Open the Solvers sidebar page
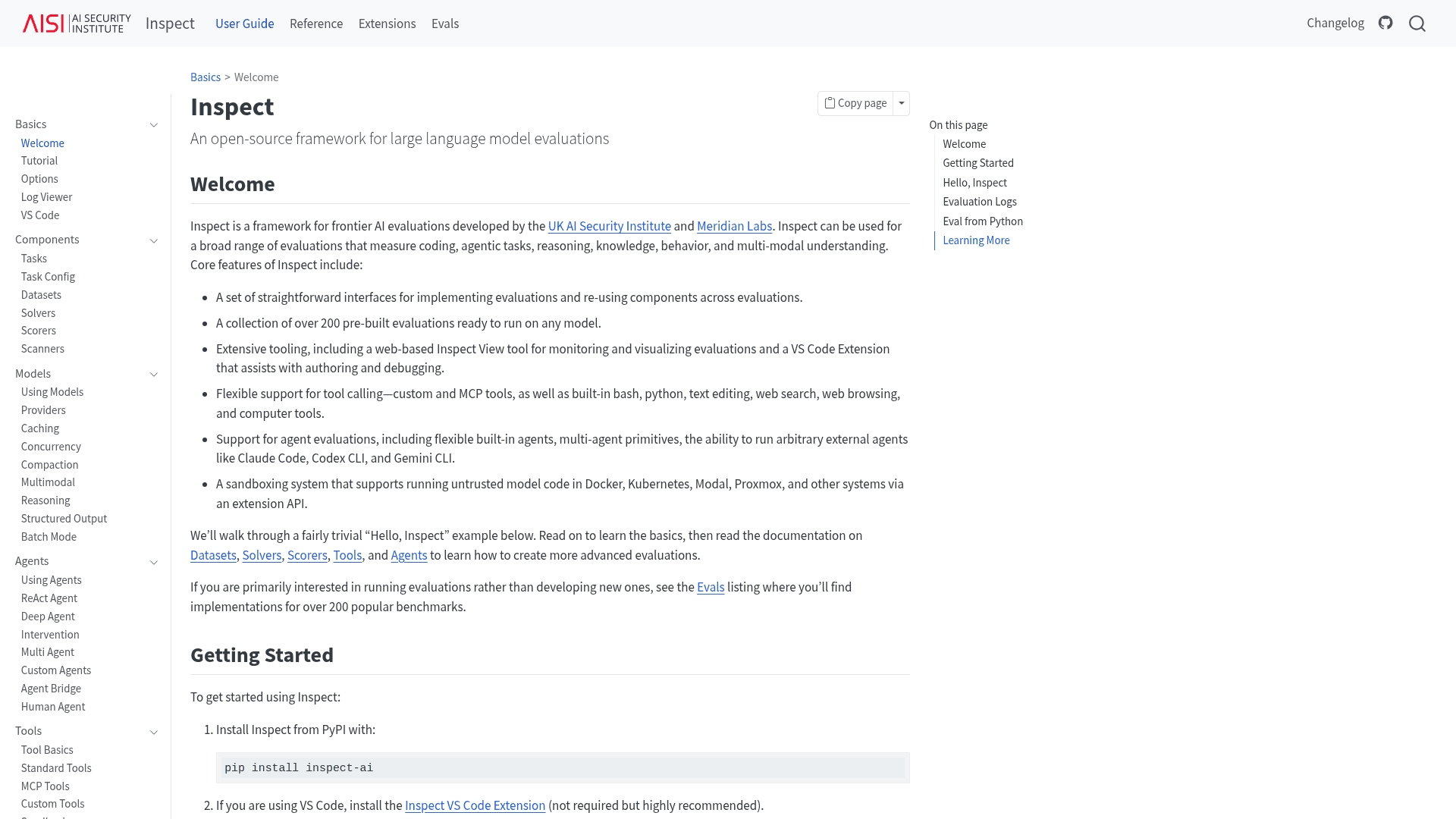This screenshot has width=1456, height=819. 38,313
